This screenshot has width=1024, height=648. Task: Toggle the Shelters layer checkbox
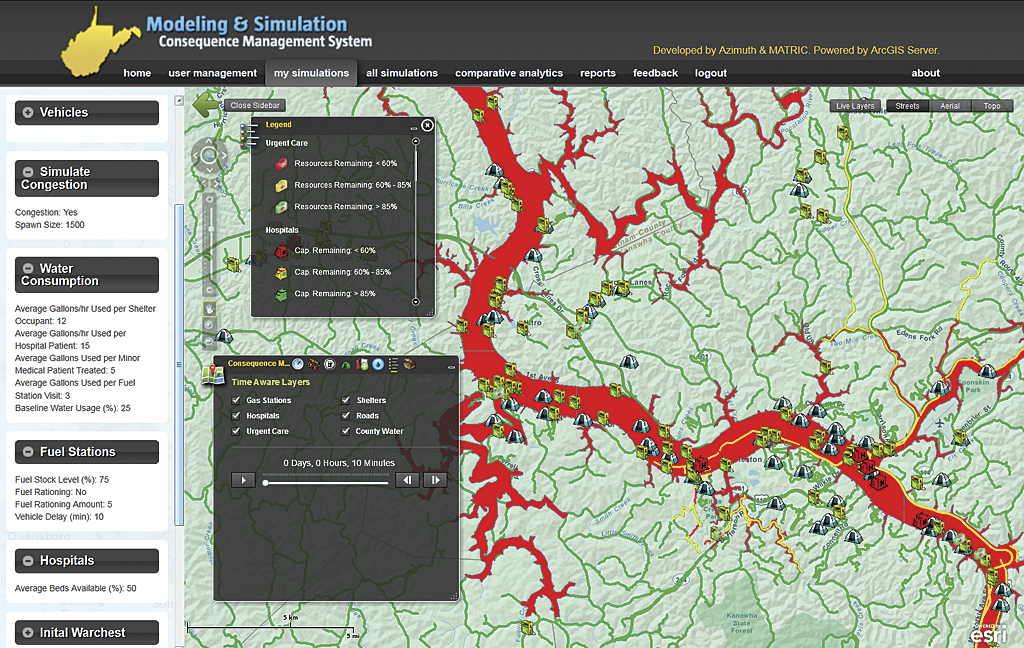tap(346, 400)
